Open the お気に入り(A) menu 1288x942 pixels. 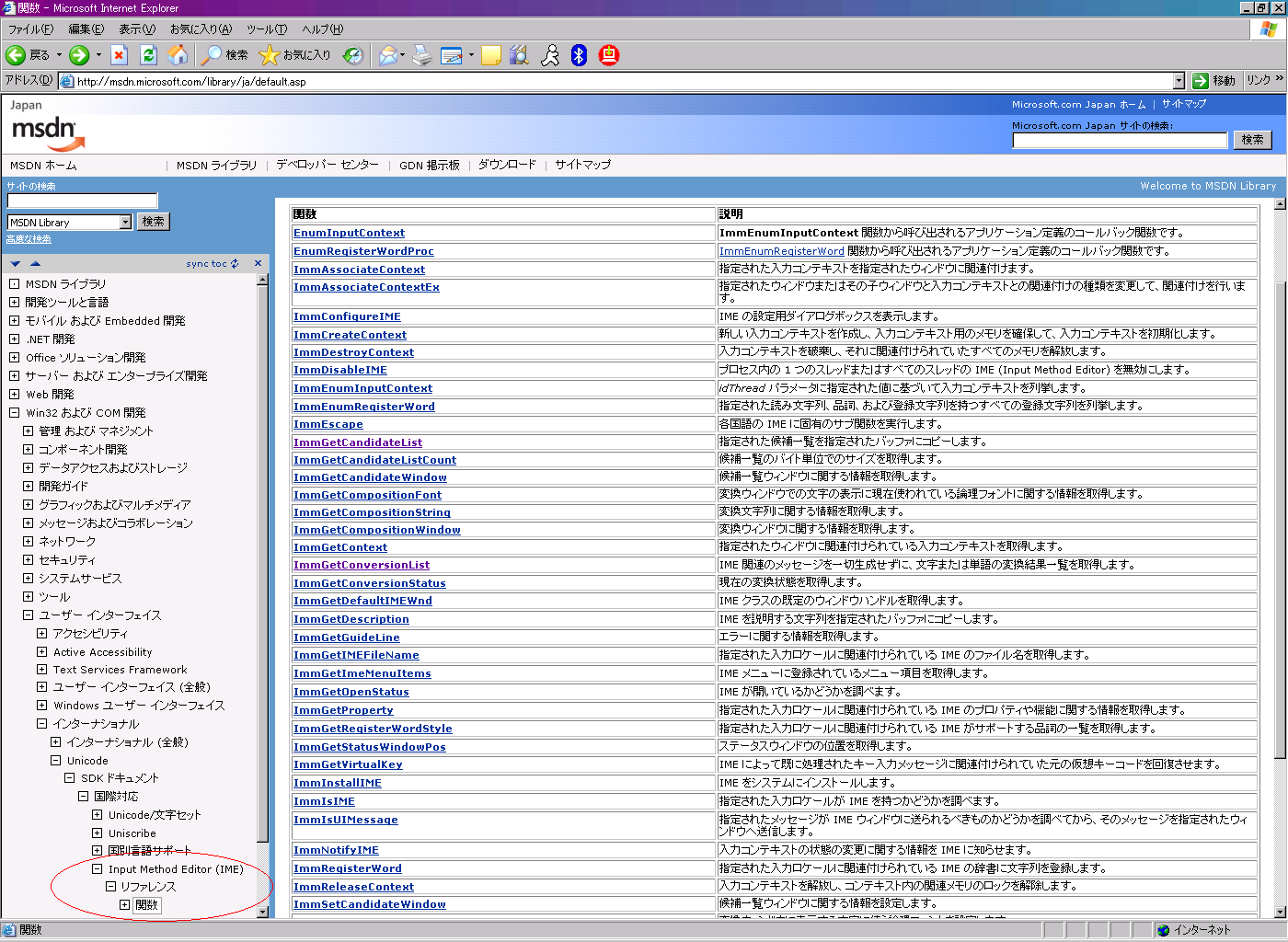201,29
